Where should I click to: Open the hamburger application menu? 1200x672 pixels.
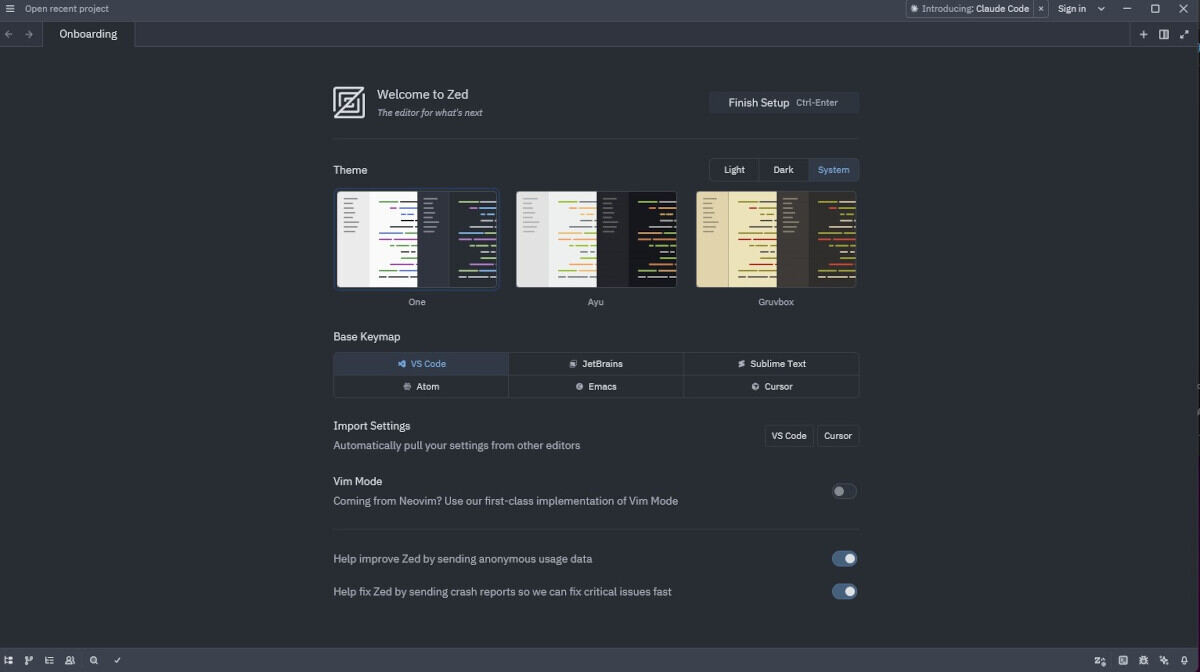pyautogui.click(x=10, y=9)
